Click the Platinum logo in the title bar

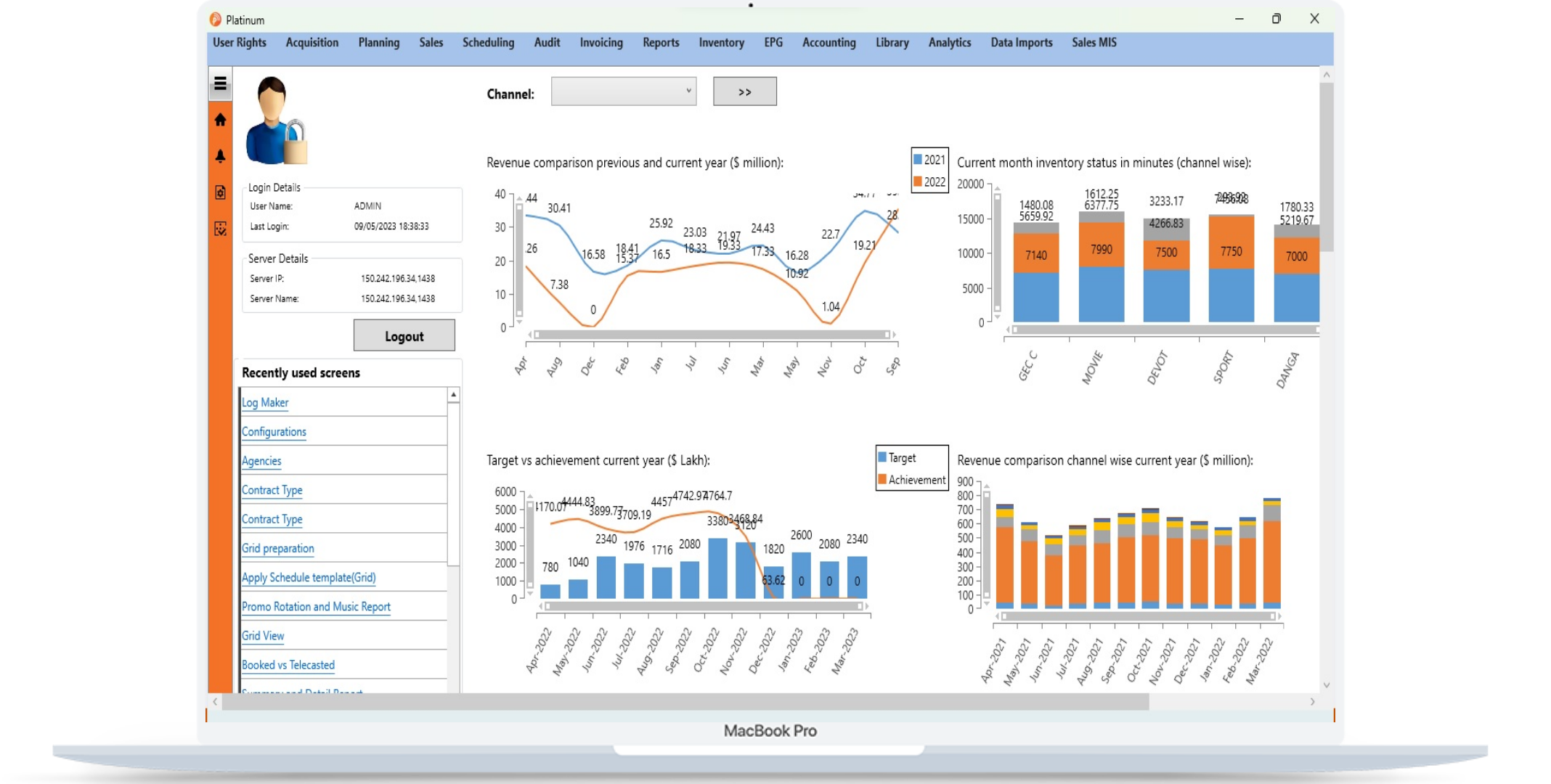click(x=215, y=20)
